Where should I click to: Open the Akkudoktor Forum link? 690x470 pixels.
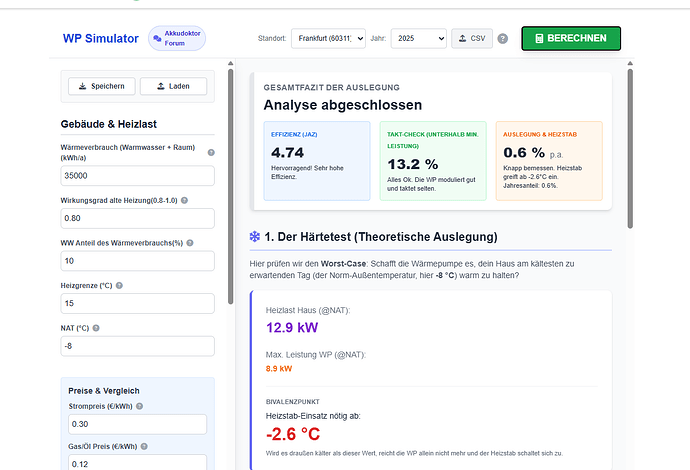tap(177, 38)
